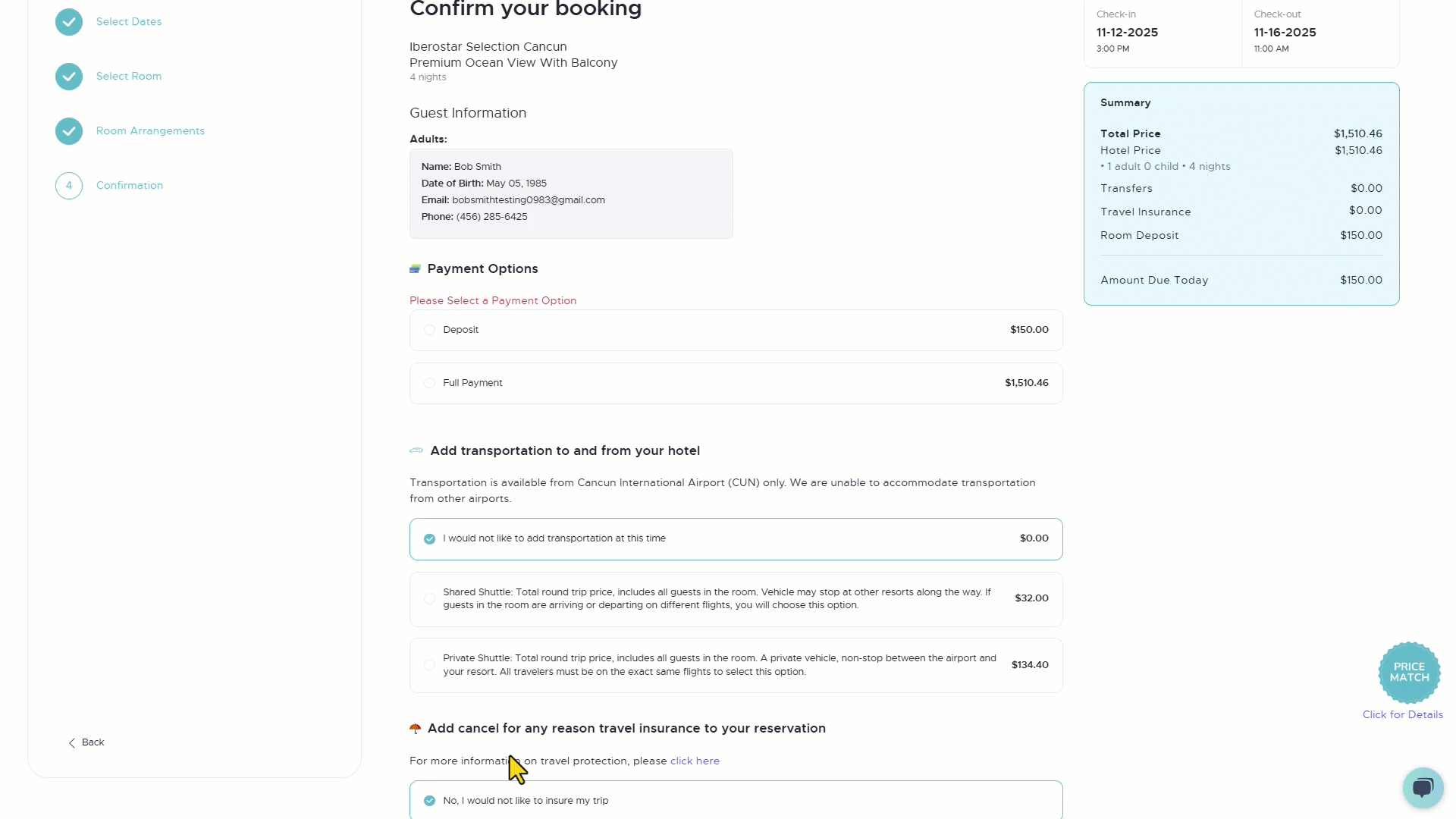Open the live chat bubble icon

(1423, 787)
